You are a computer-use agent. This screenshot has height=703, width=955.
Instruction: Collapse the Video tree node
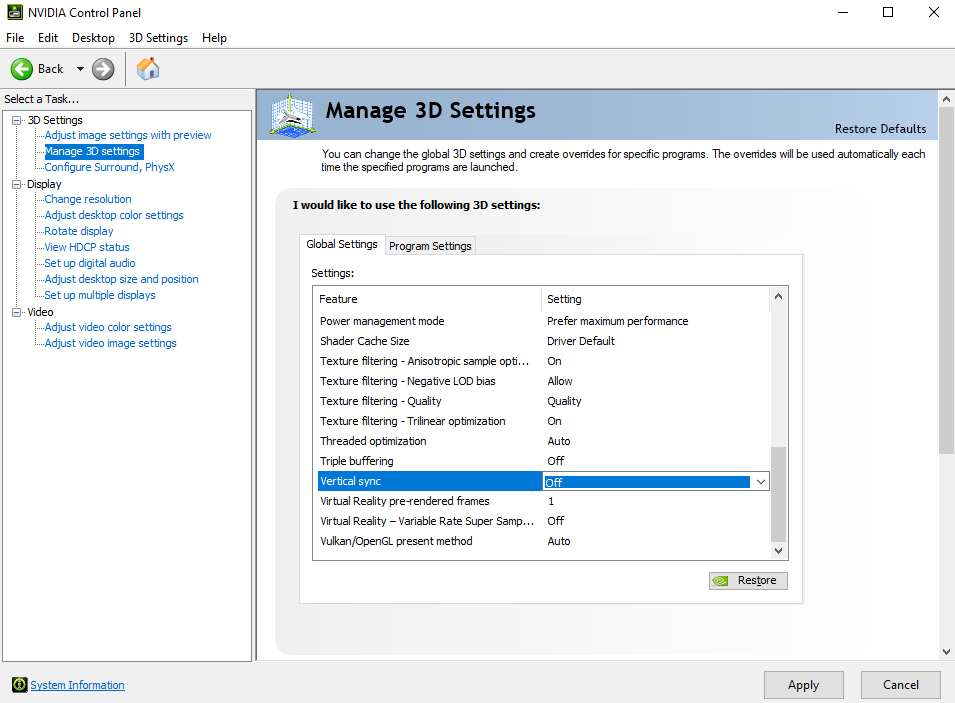coord(17,312)
